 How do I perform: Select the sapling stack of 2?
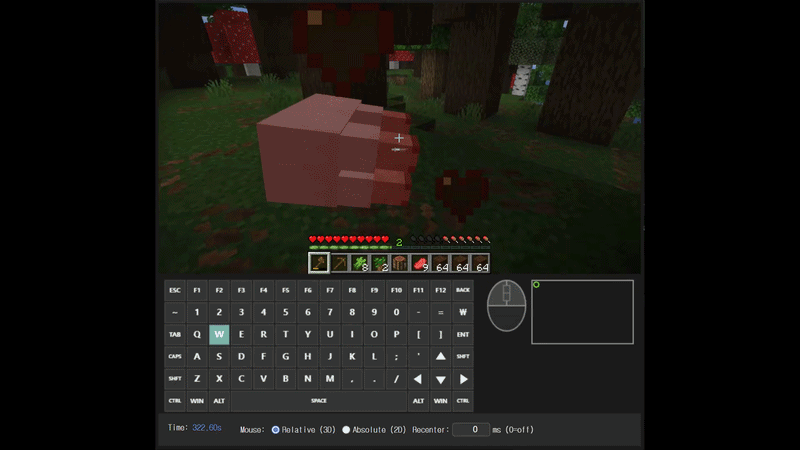[x=380, y=263]
